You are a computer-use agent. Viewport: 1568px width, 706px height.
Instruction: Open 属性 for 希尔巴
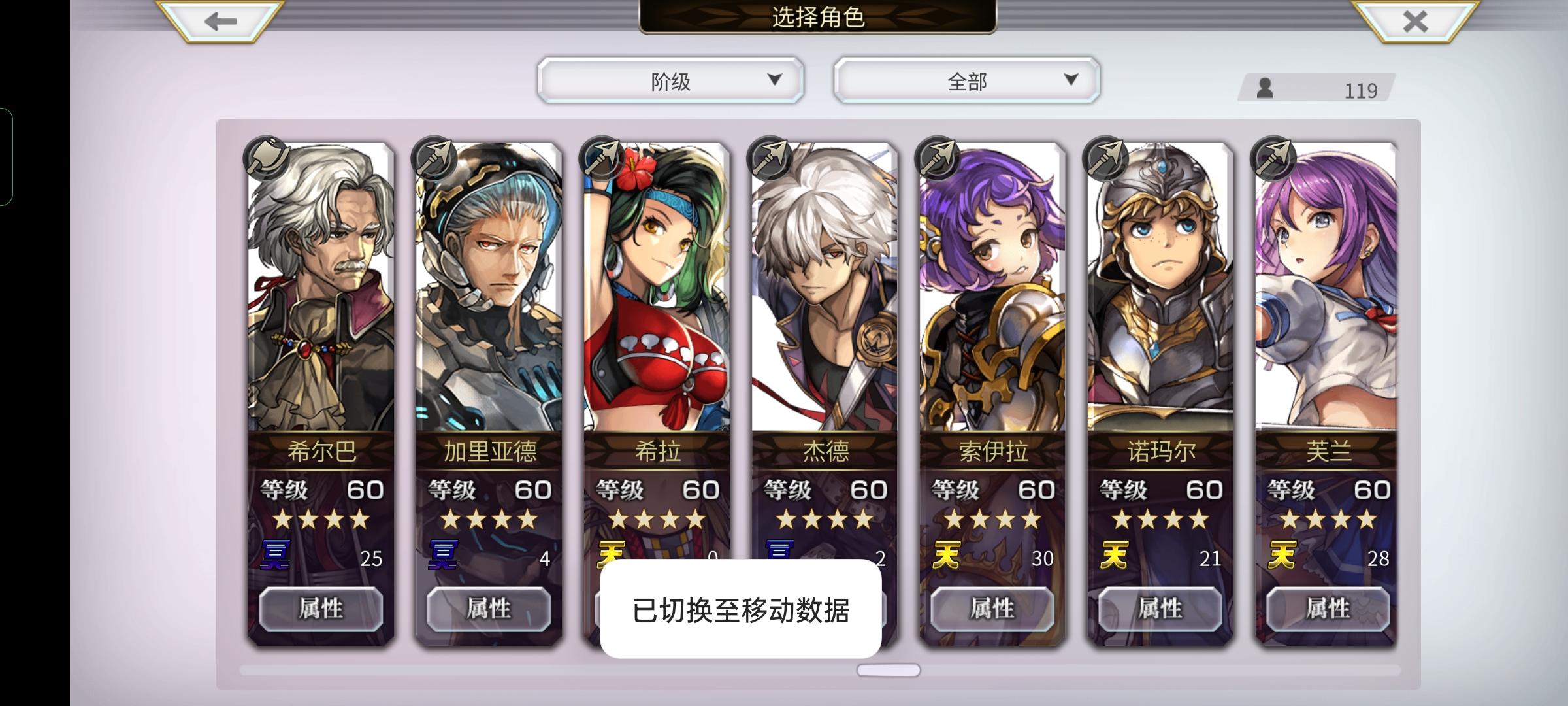321,609
